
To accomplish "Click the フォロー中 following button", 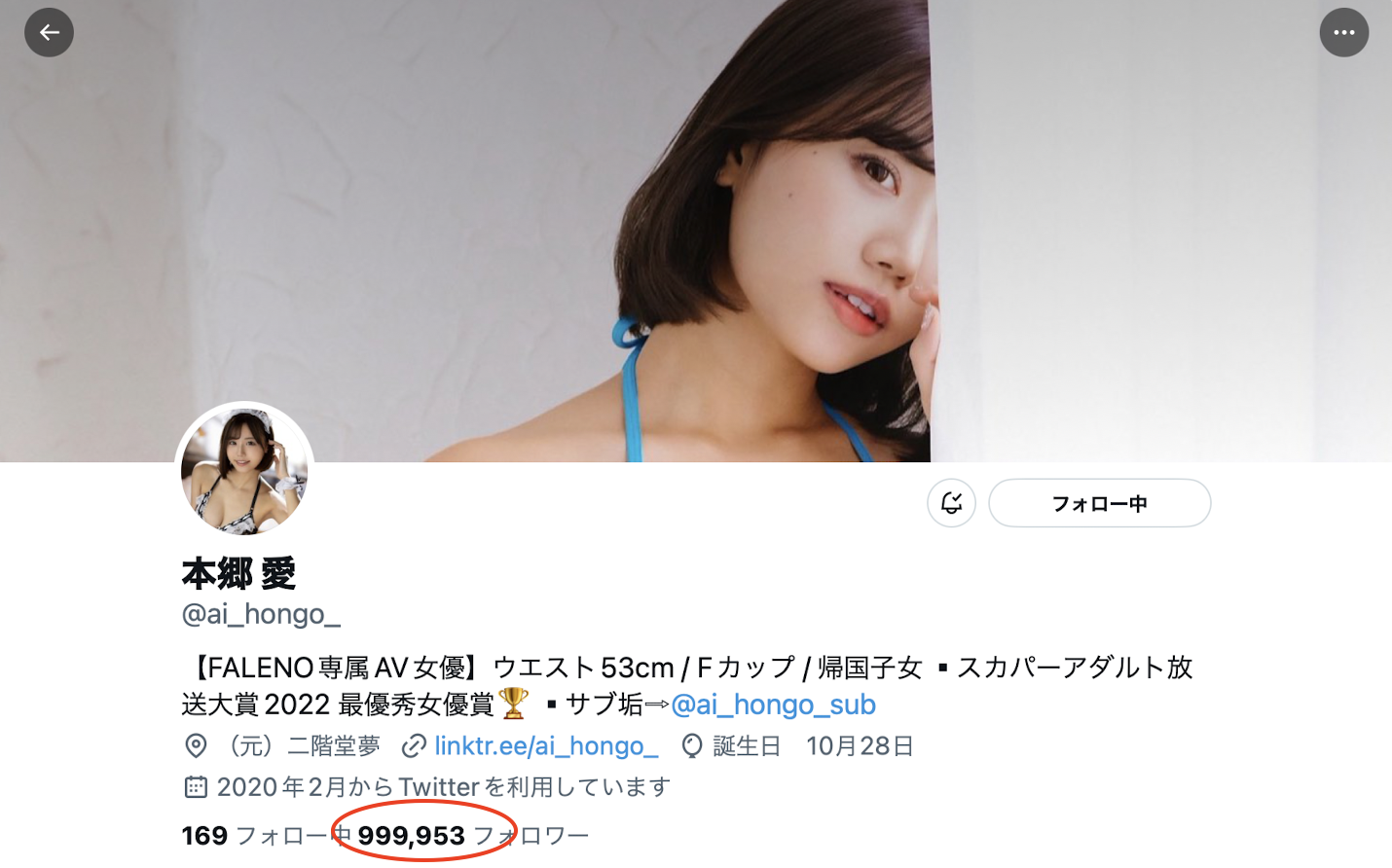I will pyautogui.click(x=1099, y=503).
